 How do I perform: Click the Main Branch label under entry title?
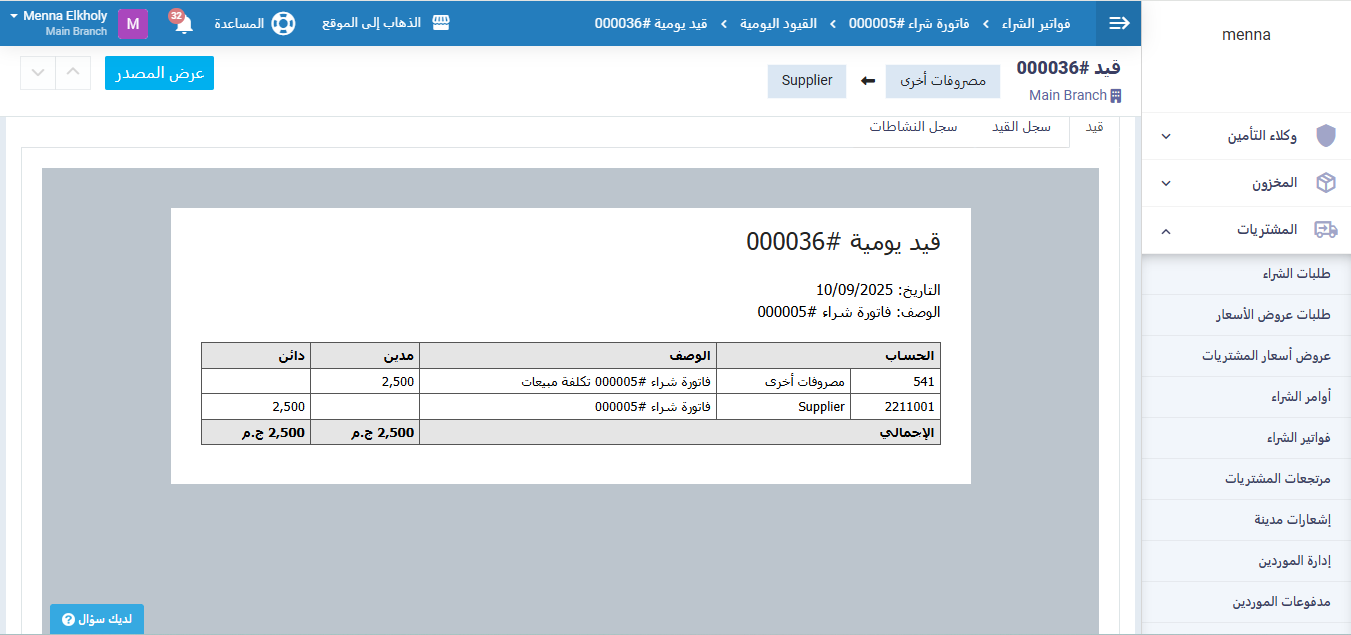point(1067,96)
